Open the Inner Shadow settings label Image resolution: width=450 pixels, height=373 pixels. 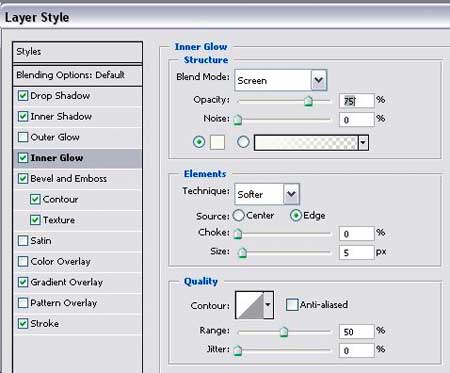[61, 117]
